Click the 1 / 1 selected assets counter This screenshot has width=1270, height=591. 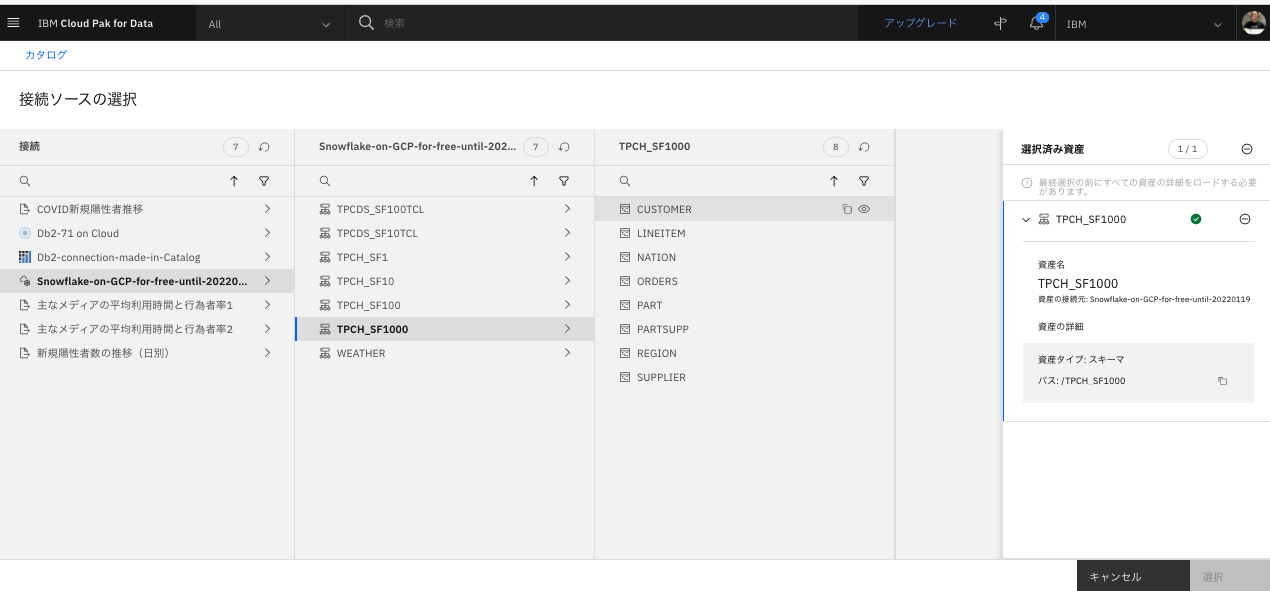click(1187, 149)
